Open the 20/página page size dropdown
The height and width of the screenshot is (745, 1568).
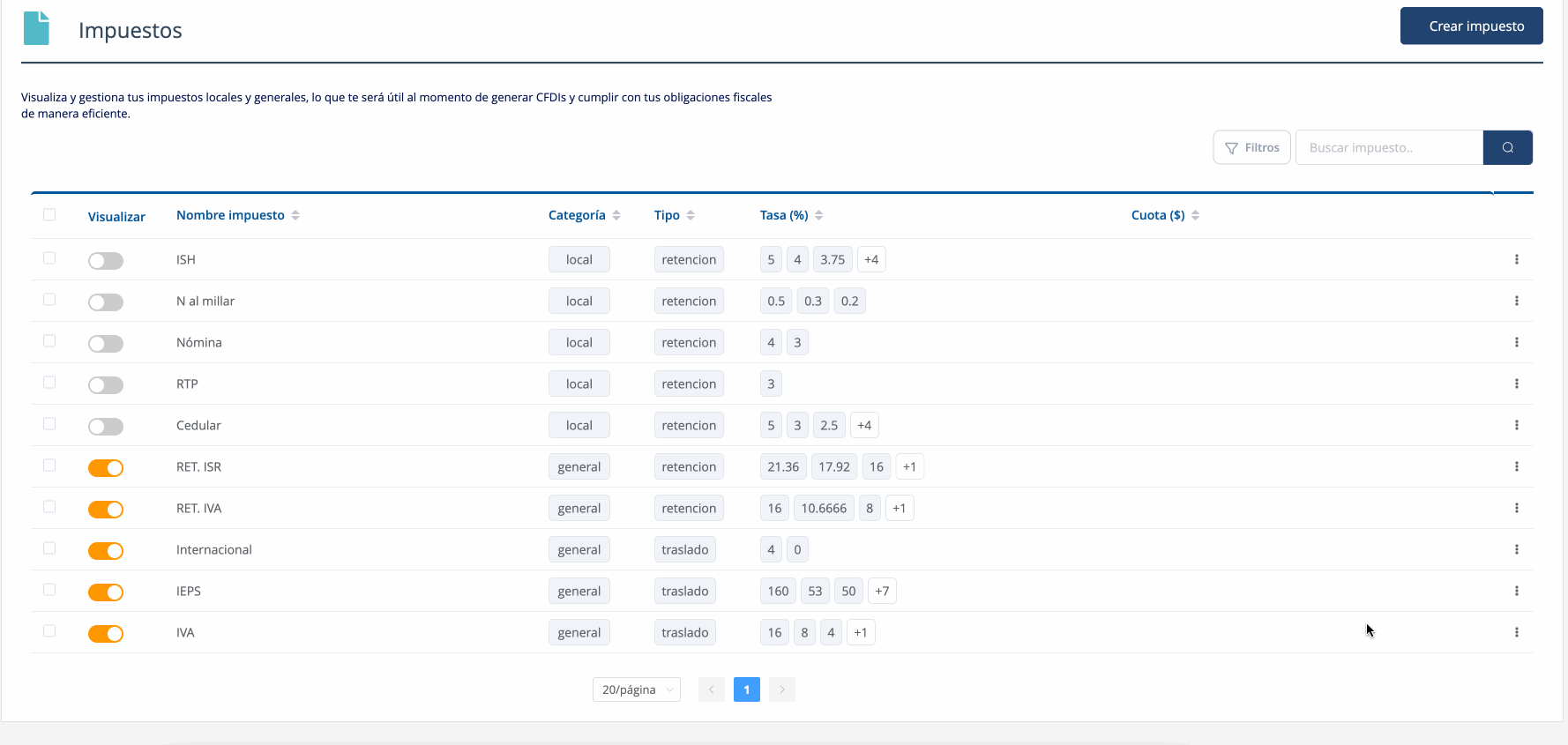[x=637, y=689]
